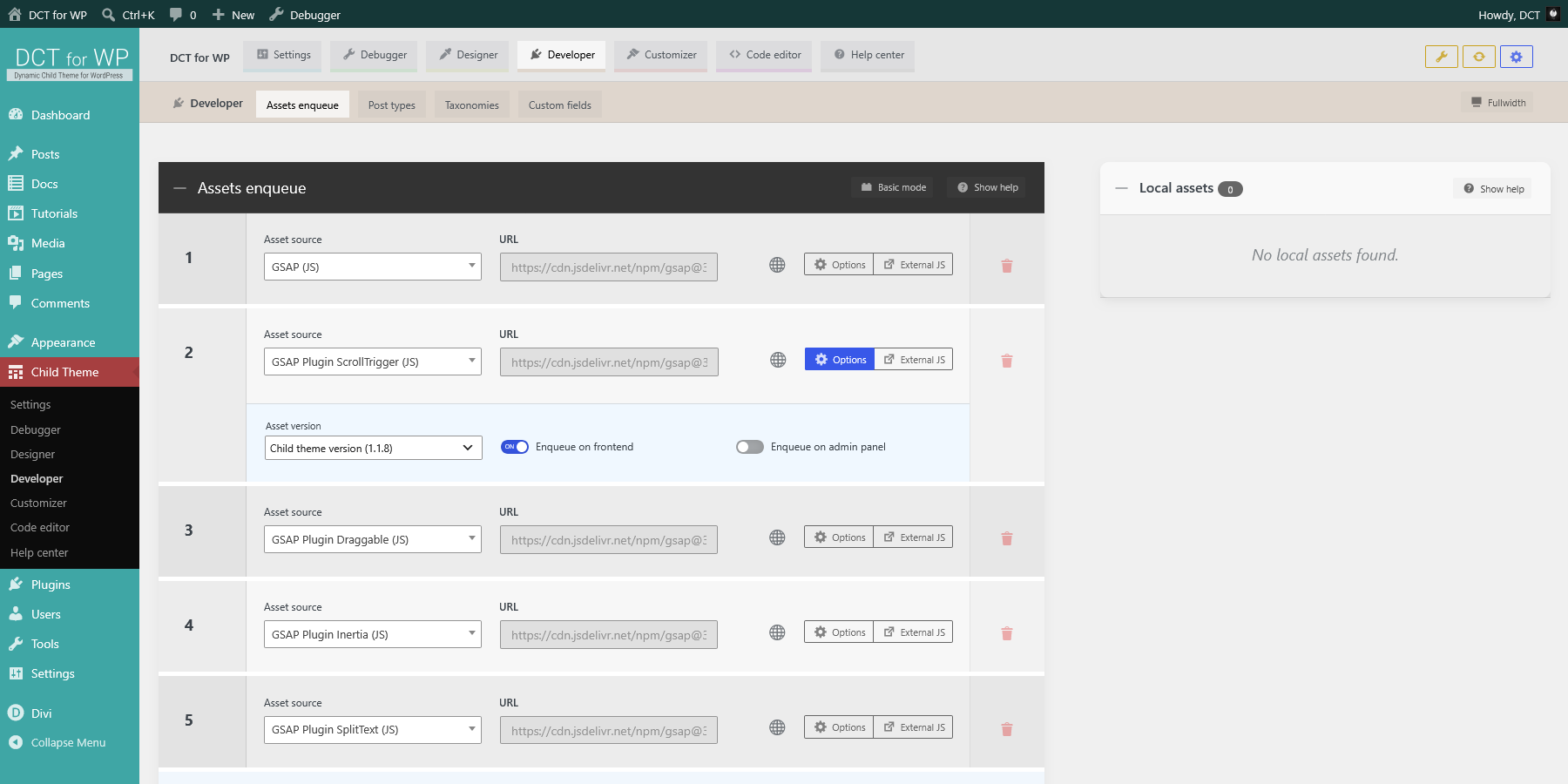This screenshot has height=784, width=1568.
Task: Open comments bubble in admin bar
Action: click(x=183, y=15)
